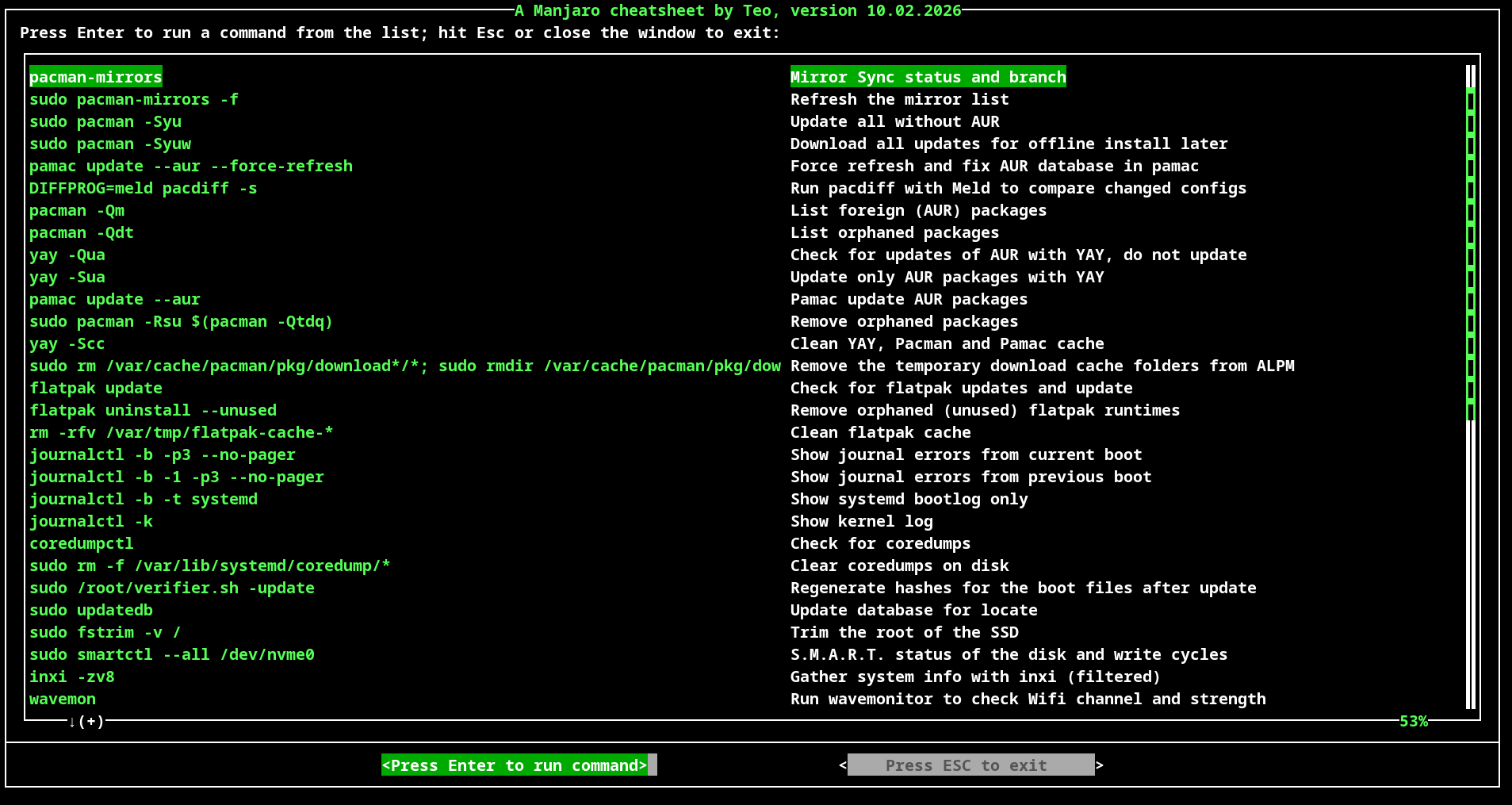Viewport: 1512px width, 805px height.
Task: Select 'yay -Scc' cache cleaning entry
Action: click(67, 343)
